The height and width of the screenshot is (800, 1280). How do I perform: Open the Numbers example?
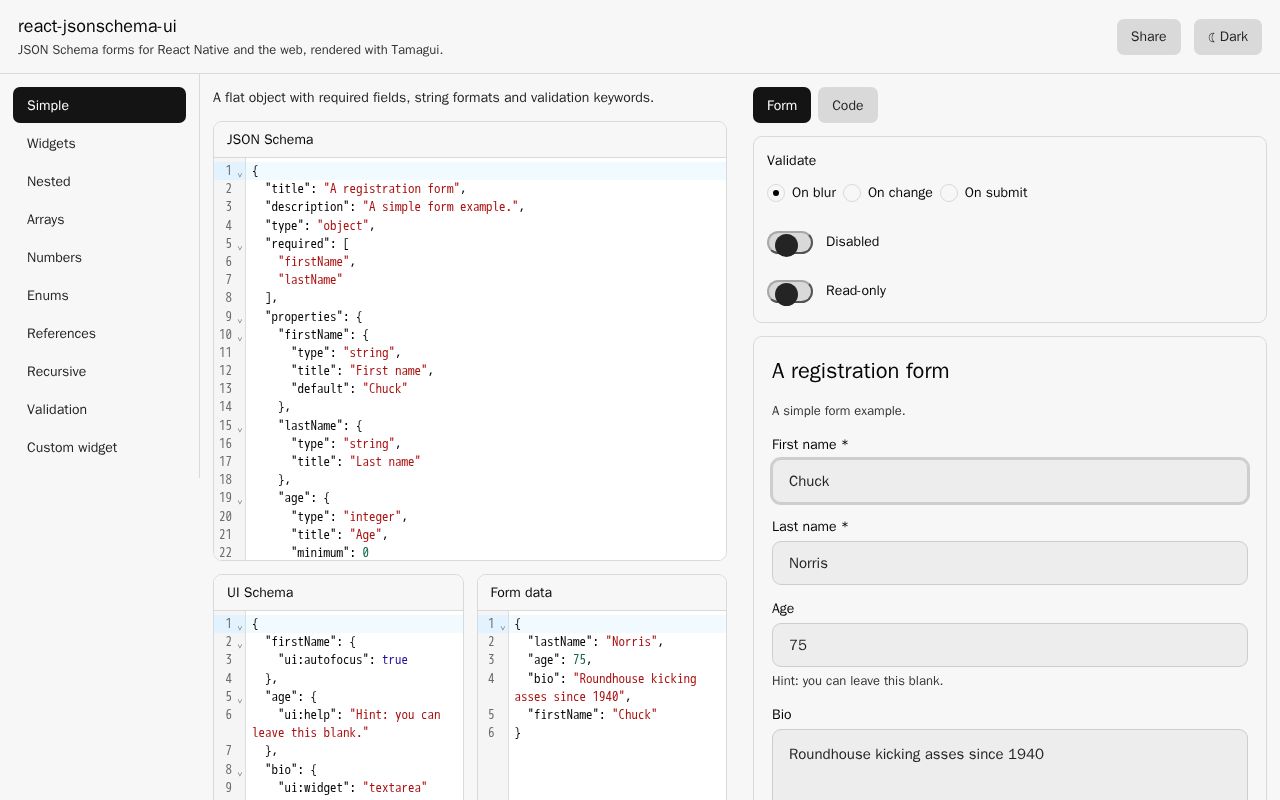coord(99,257)
